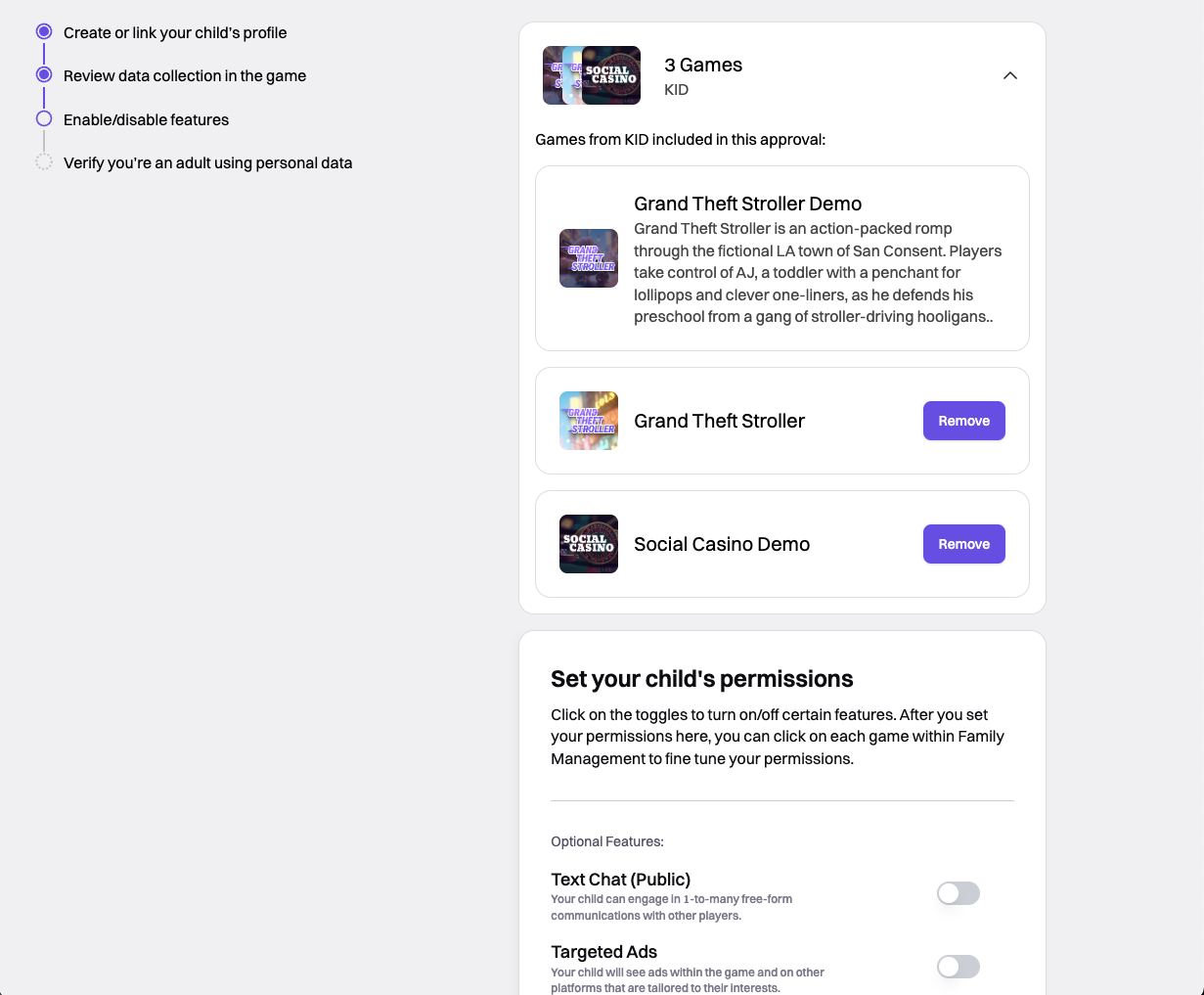This screenshot has width=1204, height=995.
Task: Click the Grand Theft Stroller game icon
Action: [589, 421]
